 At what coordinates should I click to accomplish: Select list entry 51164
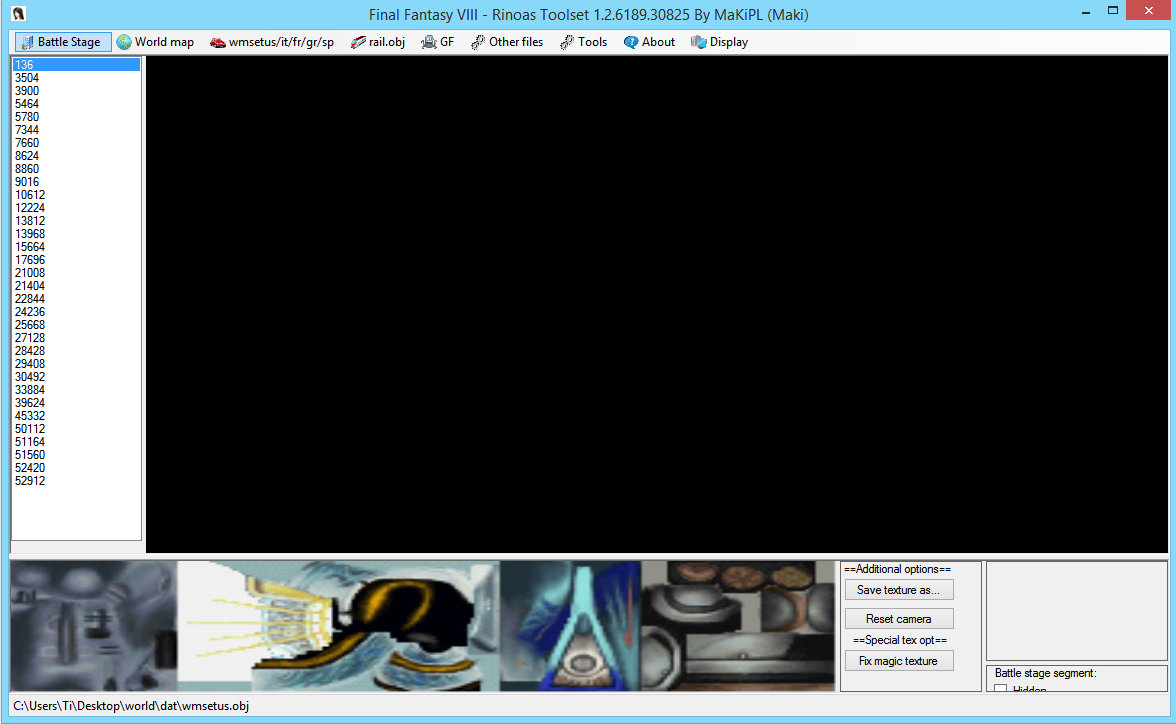pos(76,442)
